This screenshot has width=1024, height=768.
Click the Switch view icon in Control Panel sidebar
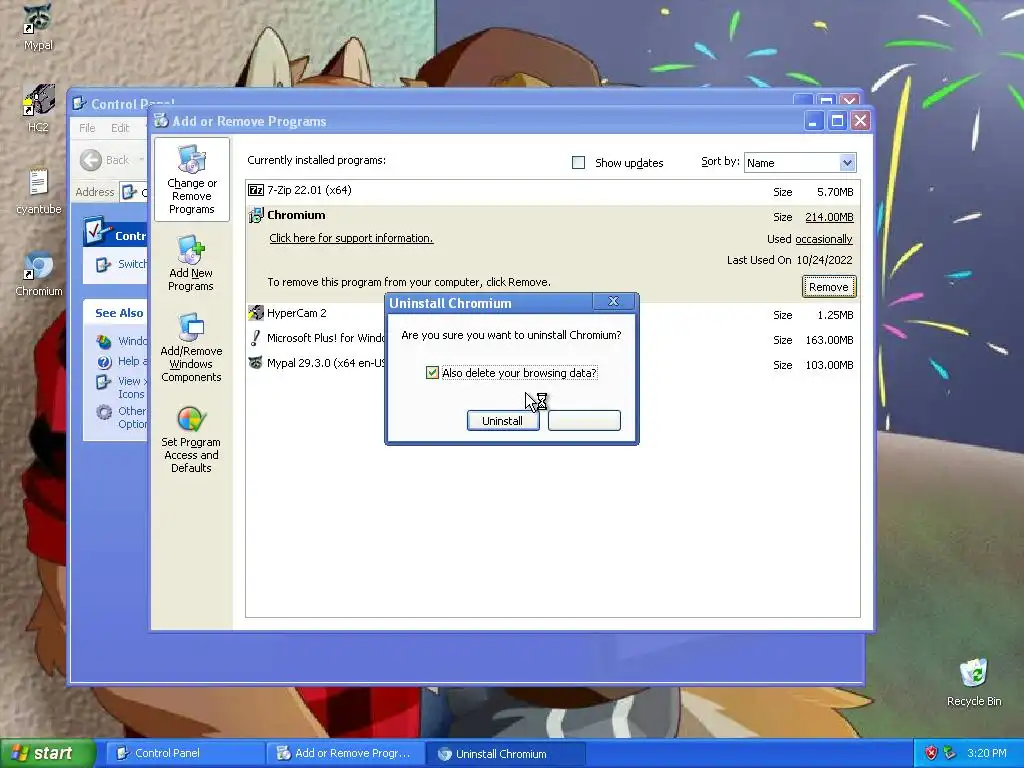coord(103,264)
